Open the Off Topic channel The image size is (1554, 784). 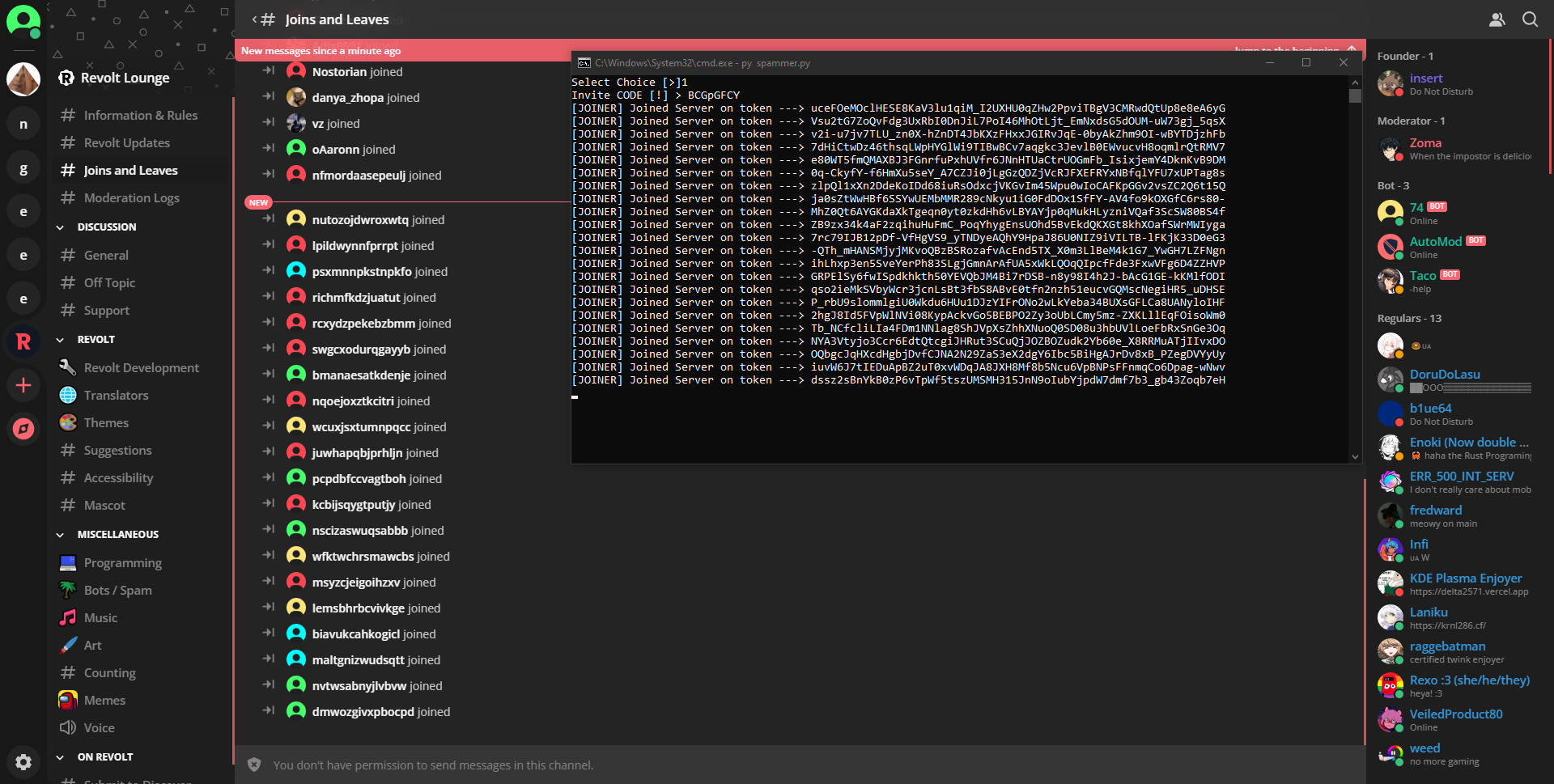point(139,282)
